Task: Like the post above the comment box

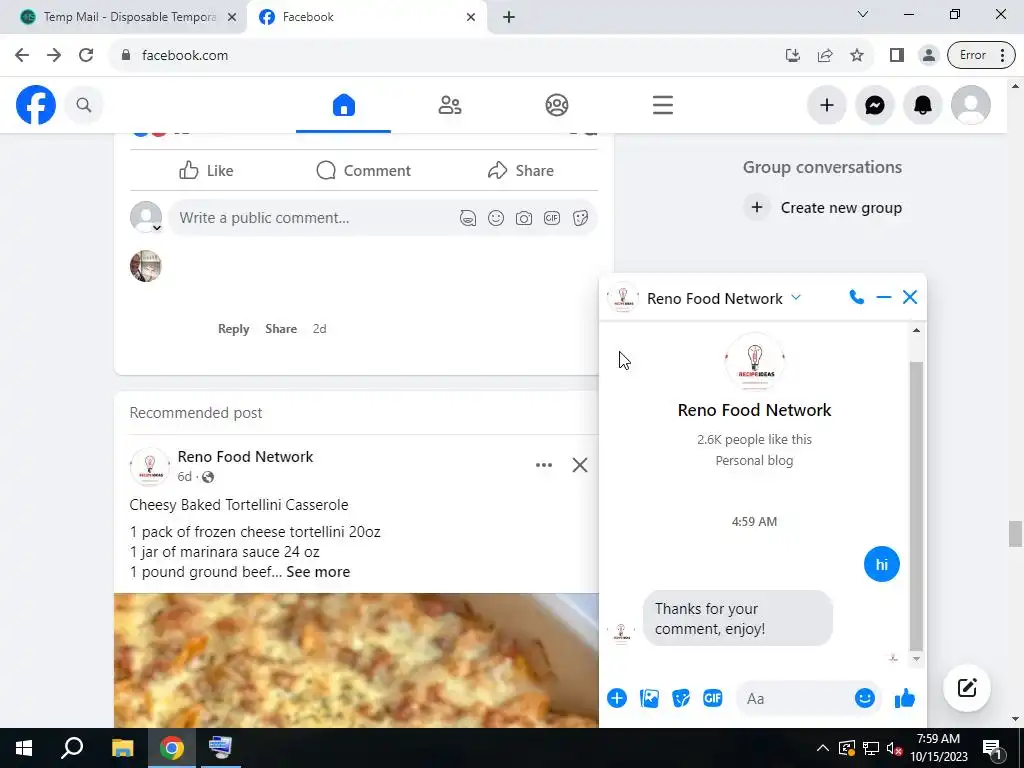Action: 206,170
